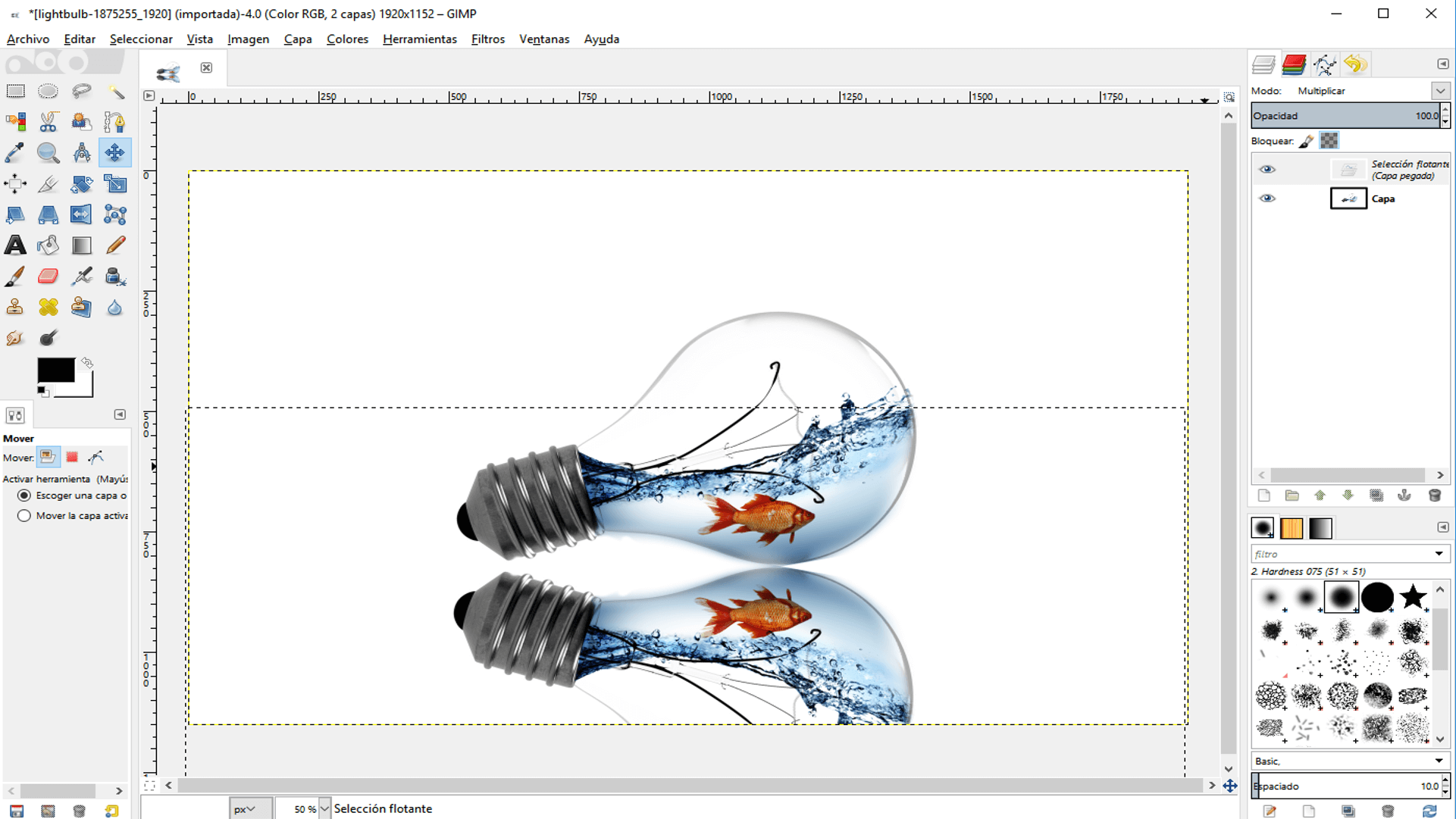
Task: Select the Eraser tool
Action: click(x=49, y=277)
